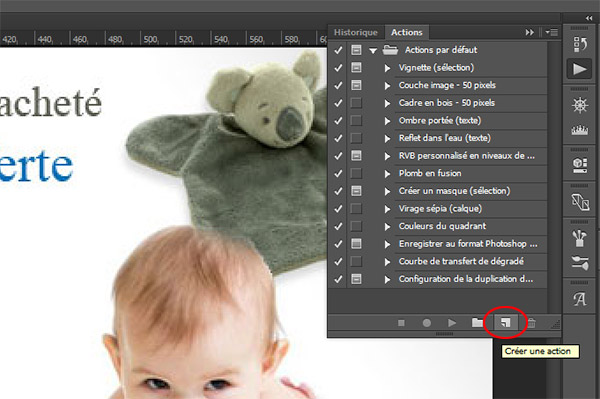The width and height of the screenshot is (600, 399).
Task: Select the Actions tab
Action: 406,33
